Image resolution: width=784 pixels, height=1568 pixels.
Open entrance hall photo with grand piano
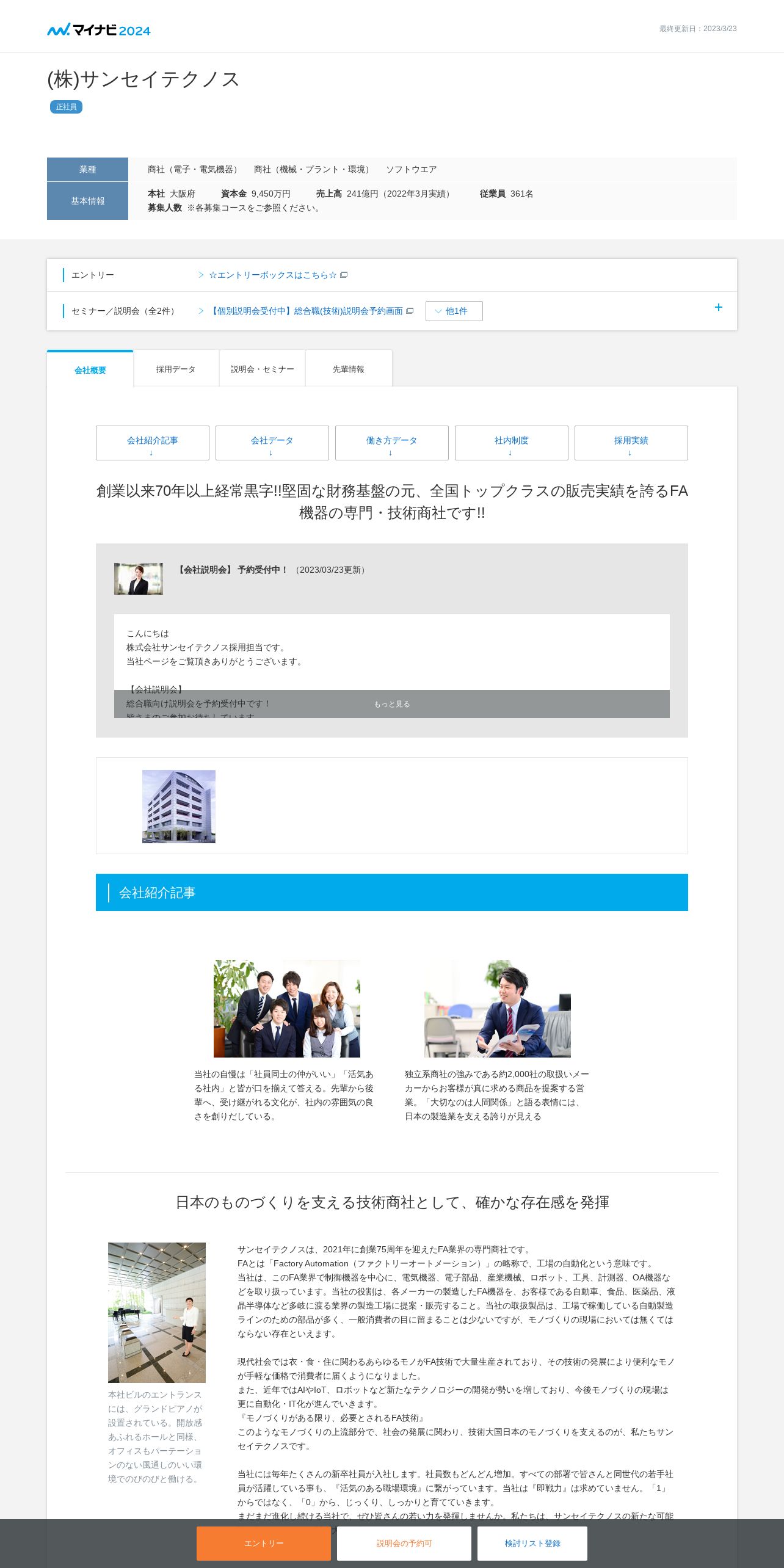pos(157,1313)
